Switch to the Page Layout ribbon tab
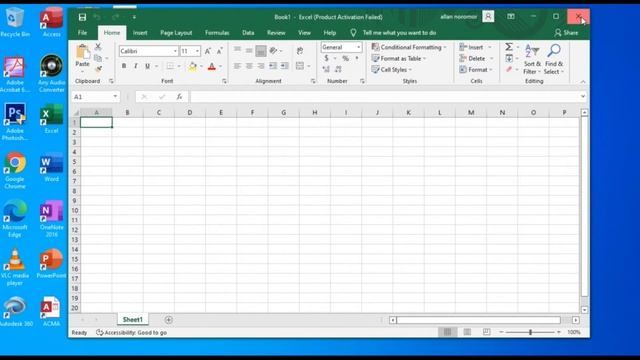 click(176, 33)
